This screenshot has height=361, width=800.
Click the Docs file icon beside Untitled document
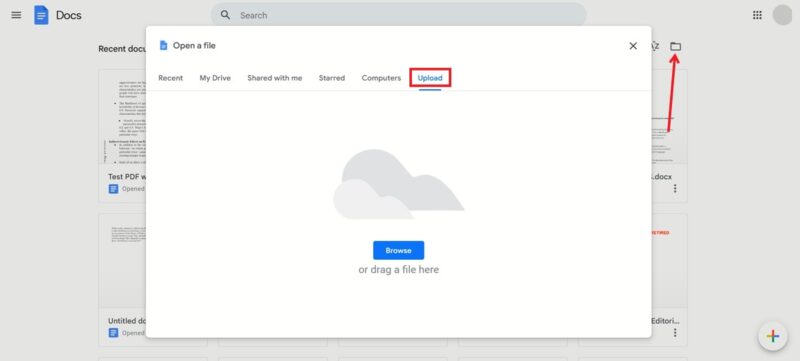tap(113, 332)
